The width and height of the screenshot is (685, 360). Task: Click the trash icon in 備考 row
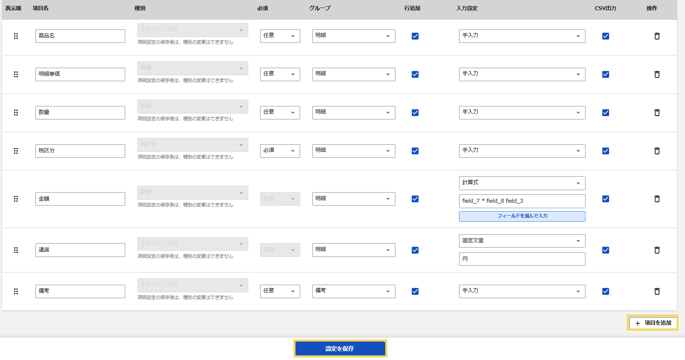click(657, 291)
